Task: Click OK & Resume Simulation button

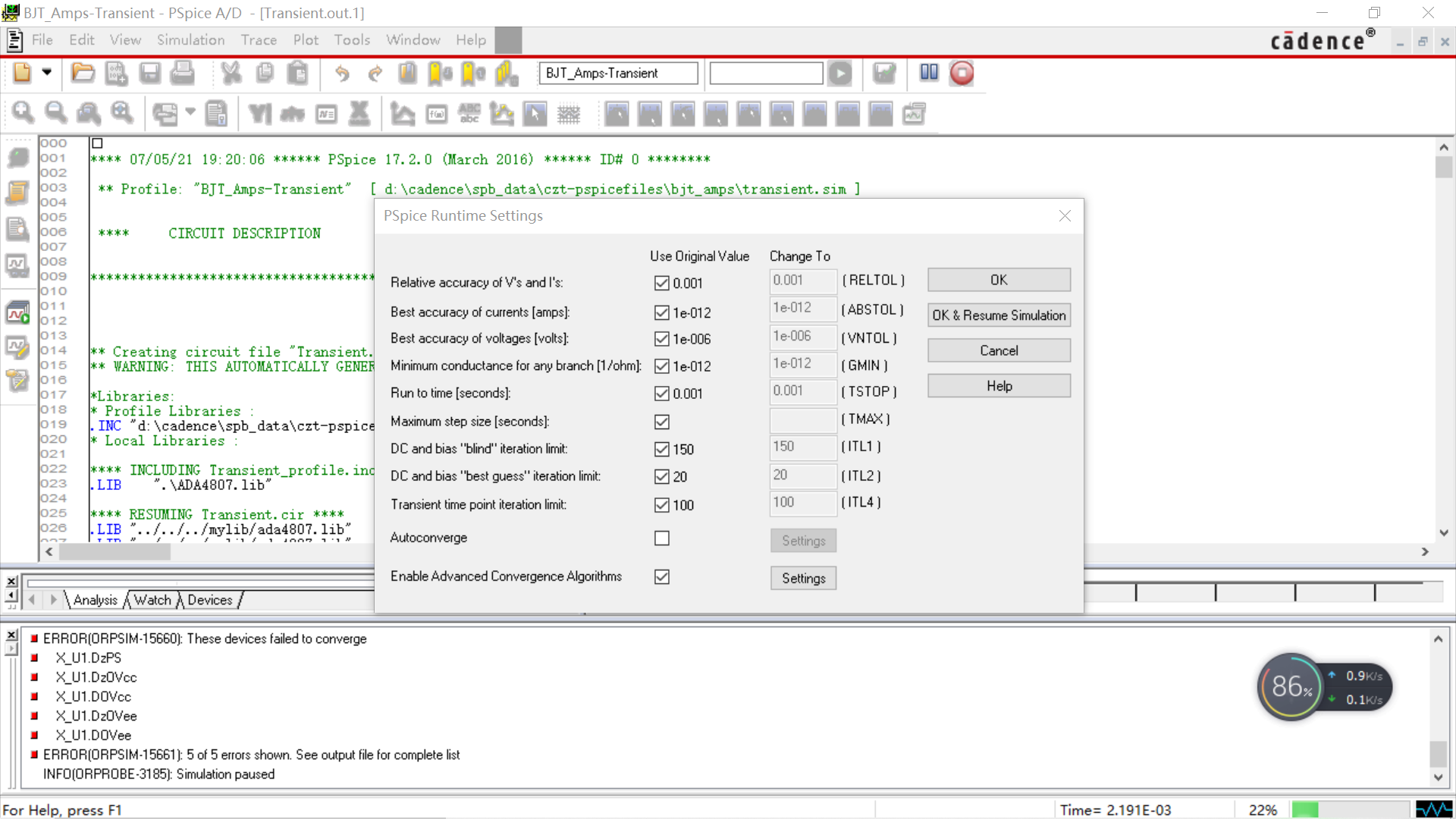Action: tap(999, 315)
